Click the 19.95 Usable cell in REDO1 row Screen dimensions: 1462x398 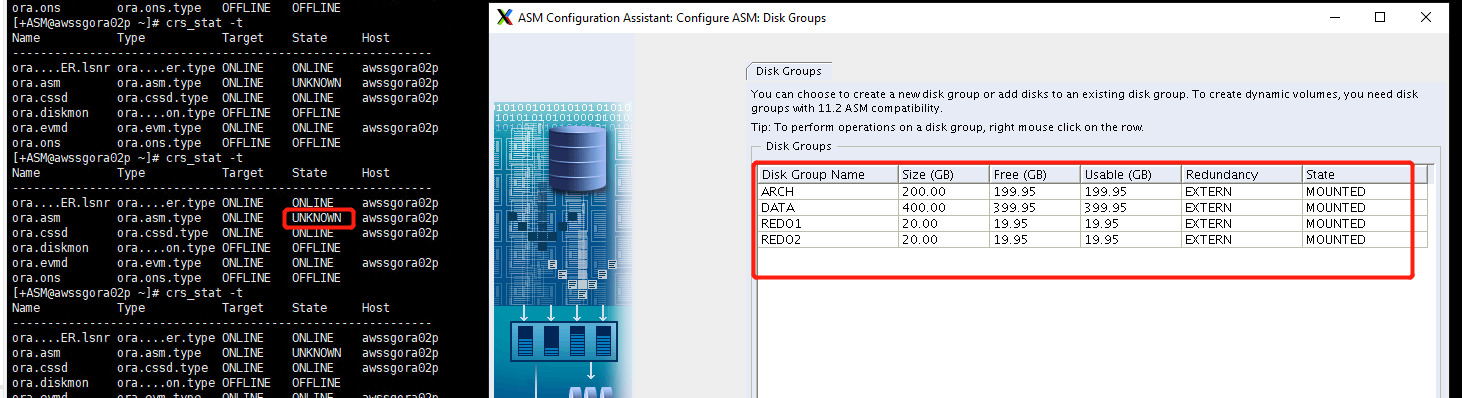1131,223
